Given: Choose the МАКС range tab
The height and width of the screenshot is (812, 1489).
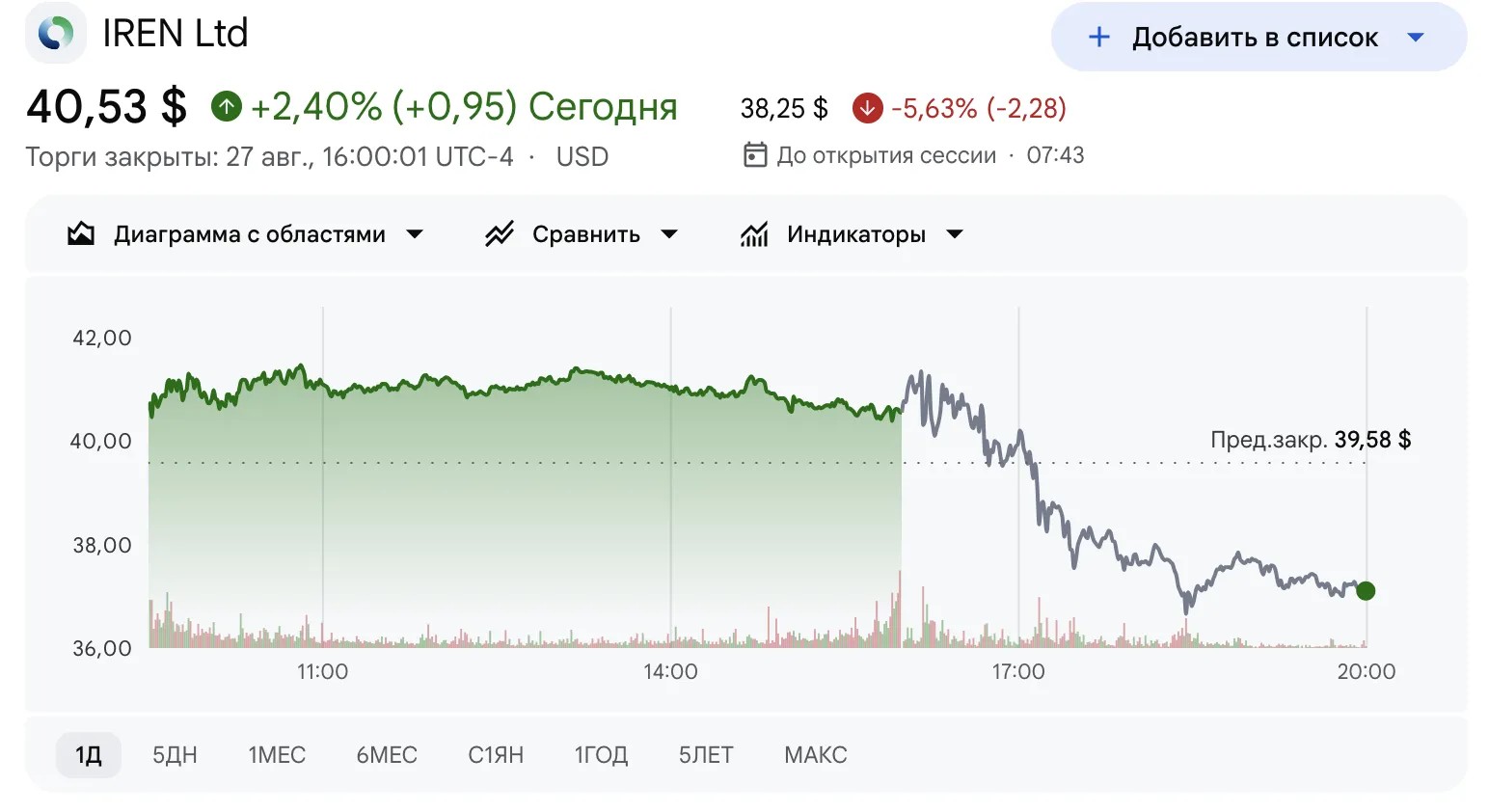Looking at the screenshot, I should click(x=816, y=755).
